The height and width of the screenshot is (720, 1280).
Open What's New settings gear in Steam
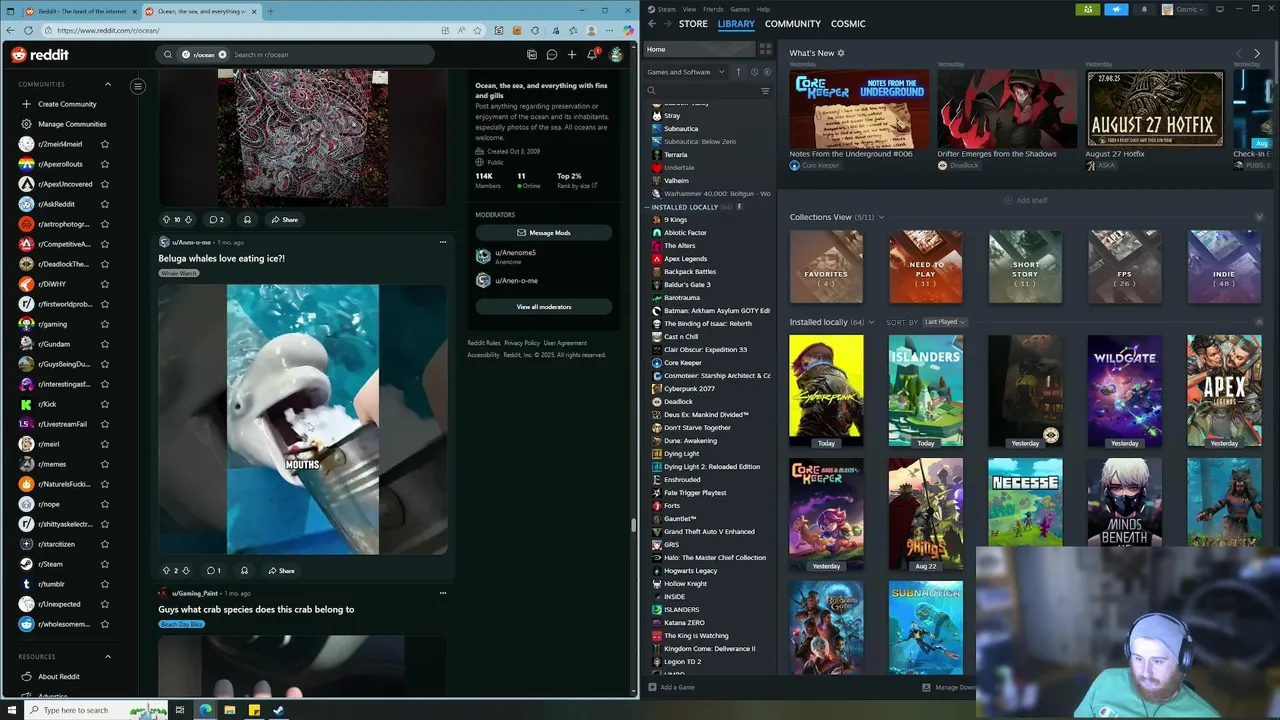click(x=841, y=53)
